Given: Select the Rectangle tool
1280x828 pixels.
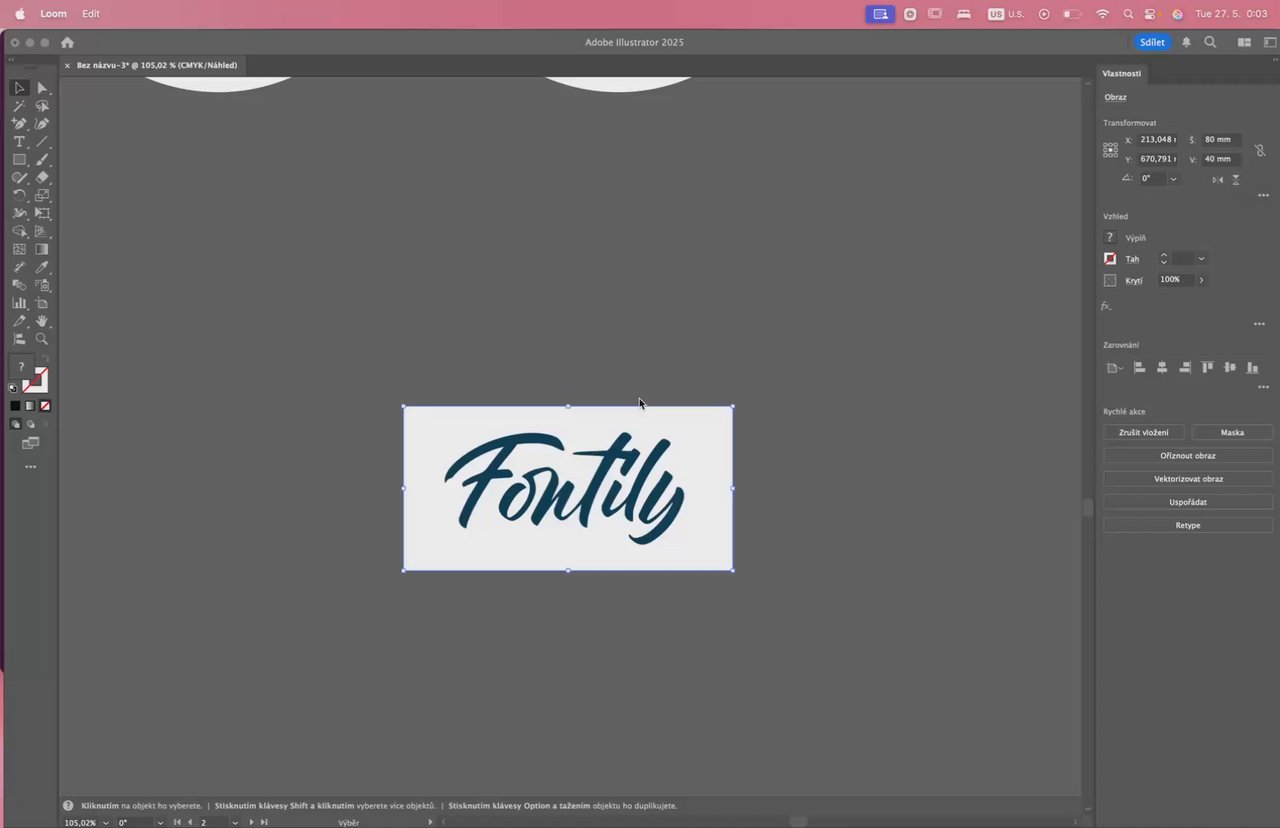Looking at the screenshot, I should coord(19,160).
